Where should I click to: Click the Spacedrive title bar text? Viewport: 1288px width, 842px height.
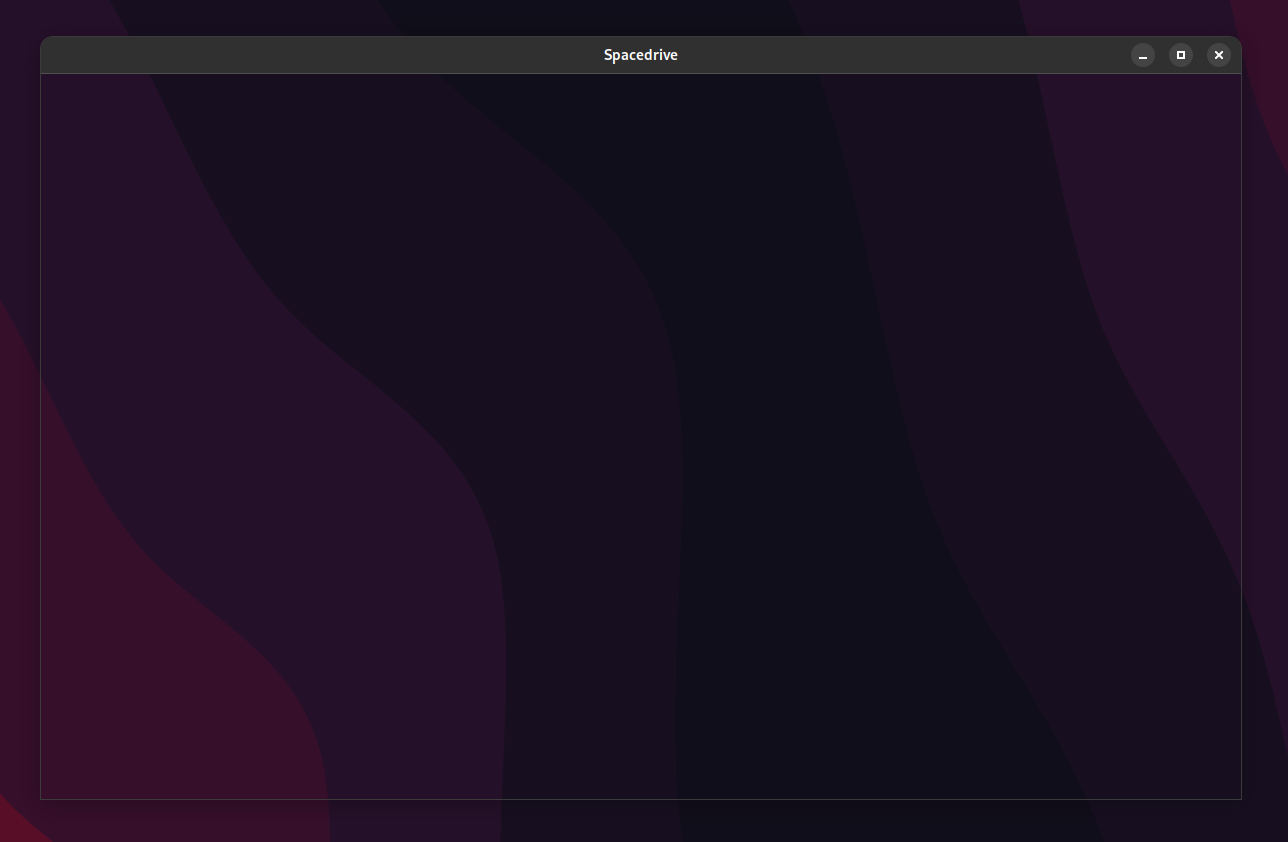click(x=641, y=55)
